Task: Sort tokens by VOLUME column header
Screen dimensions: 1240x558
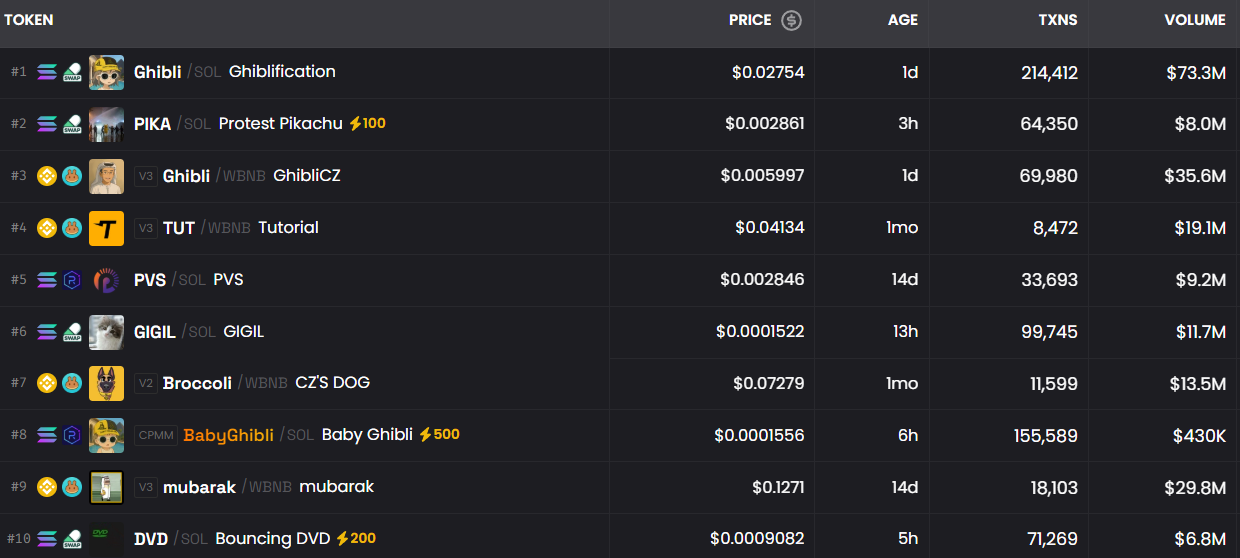Action: pyautogui.click(x=1194, y=20)
